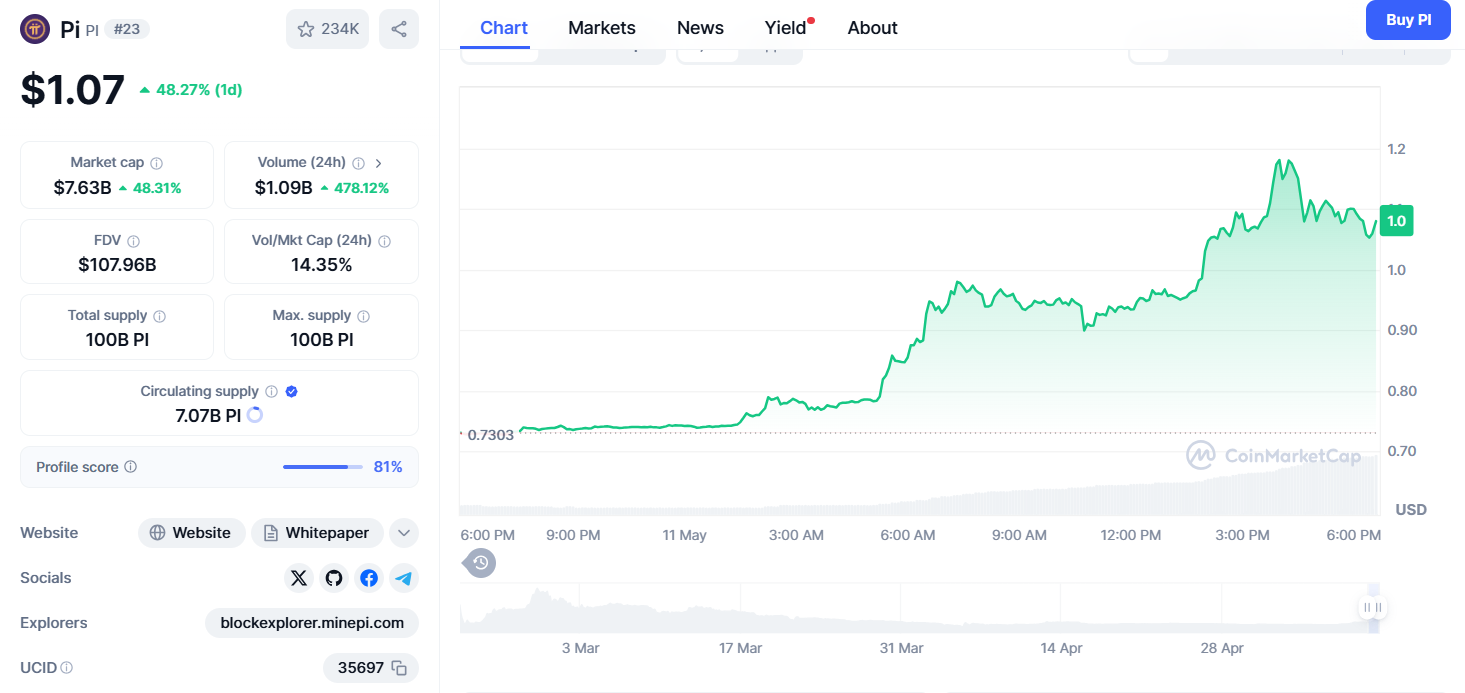Expand more website links dropdown
Image resolution: width=1465 pixels, height=693 pixels.
coord(404,533)
